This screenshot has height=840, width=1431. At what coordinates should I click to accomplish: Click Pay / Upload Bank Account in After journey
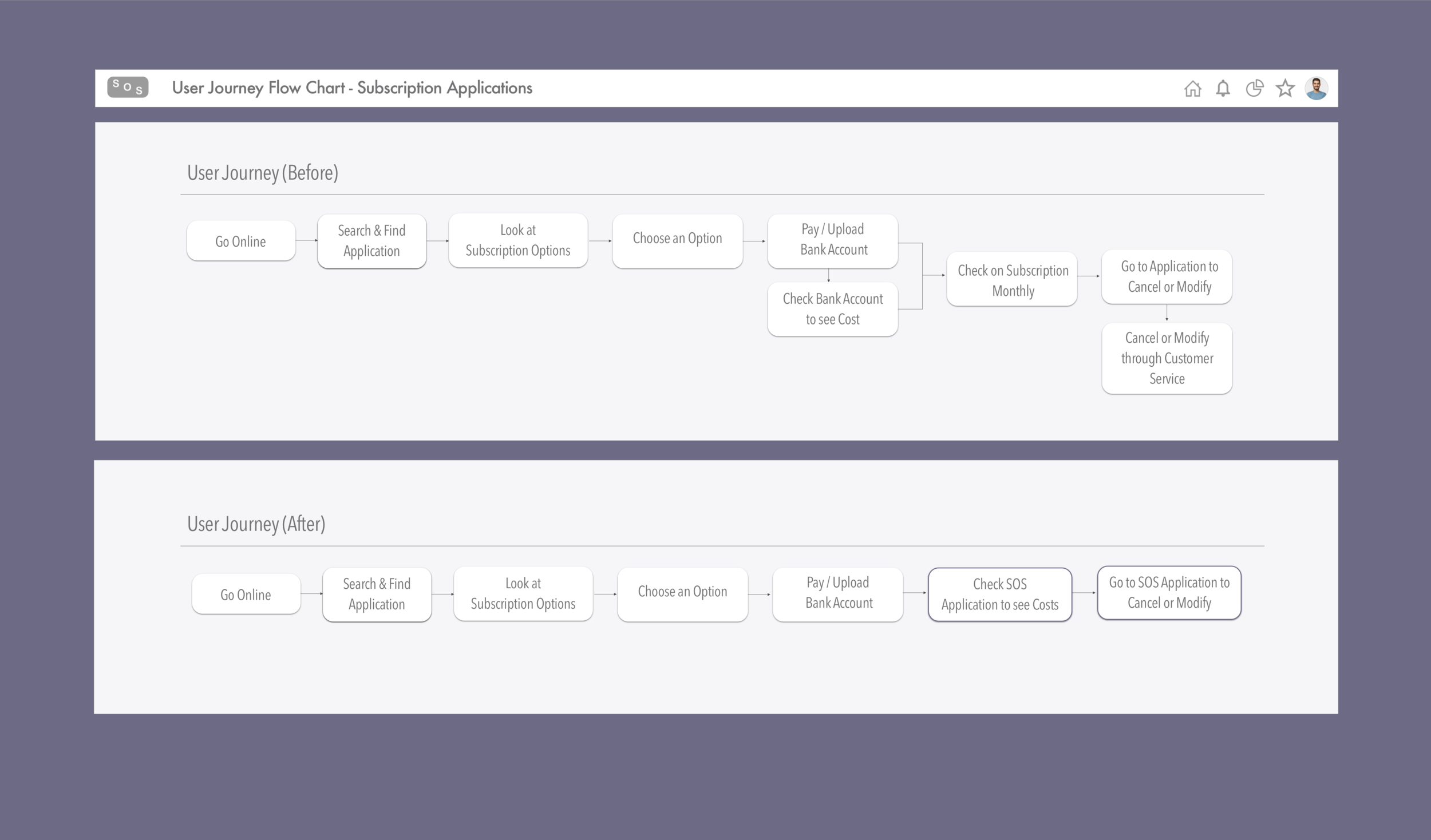pyautogui.click(x=838, y=593)
